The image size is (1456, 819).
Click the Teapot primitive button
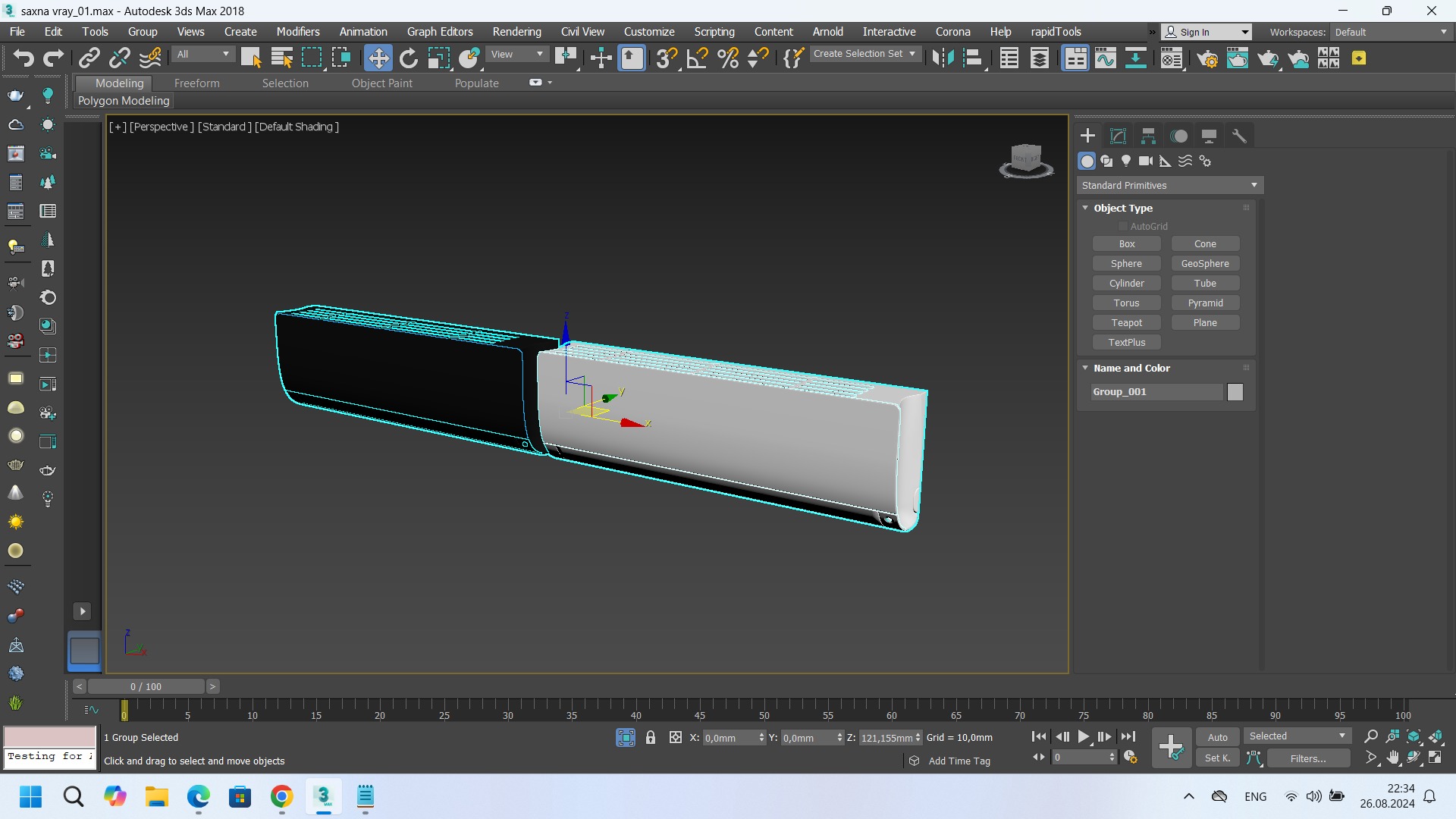point(1126,322)
